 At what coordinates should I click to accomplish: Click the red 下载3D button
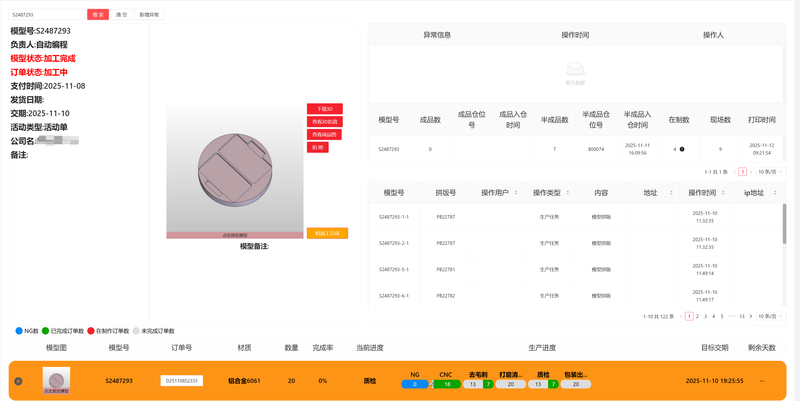click(324, 109)
